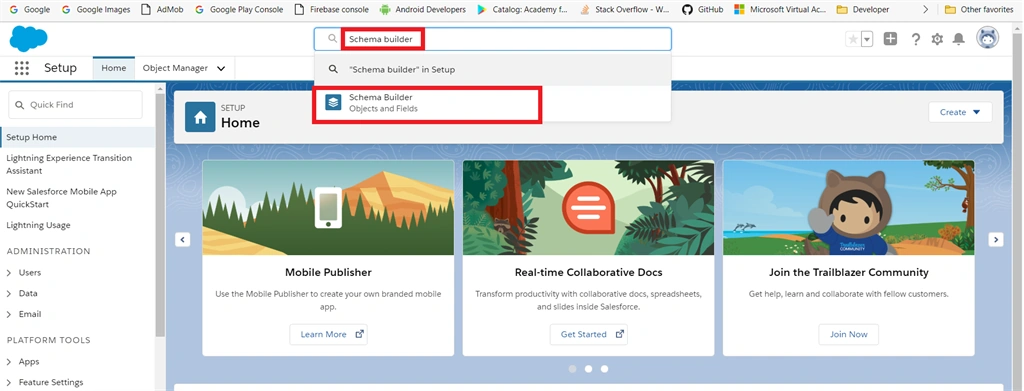Click the Salesforce cloud logo
Screen dimensions: 1024x391
point(28,39)
